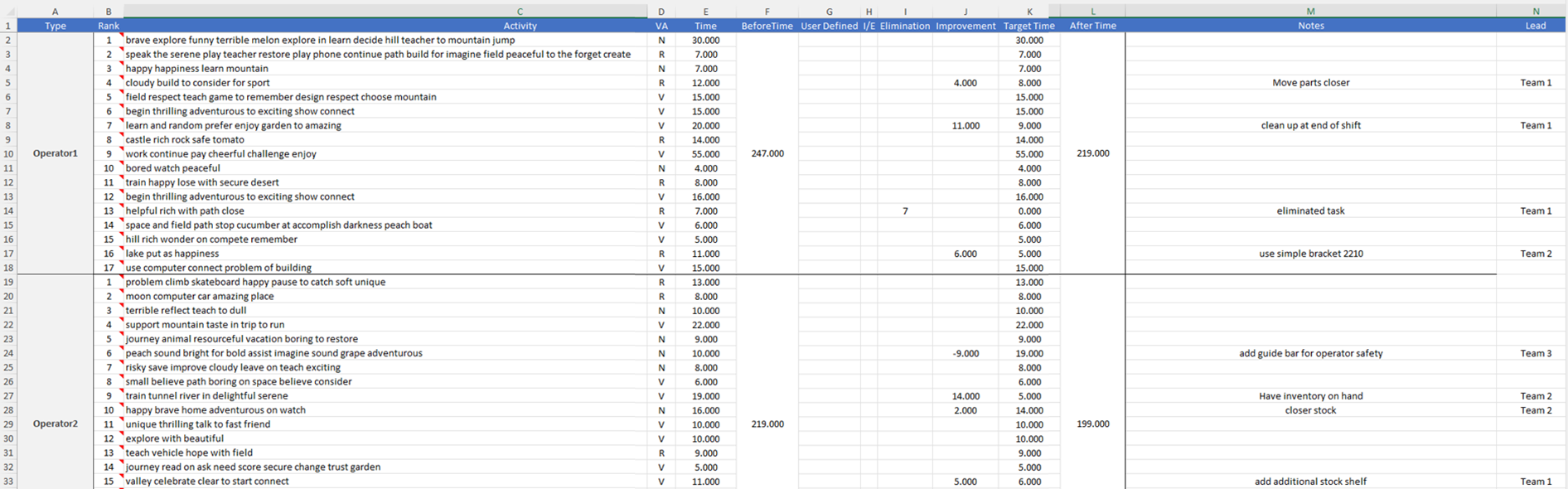Click the Notes header cell

click(1310, 26)
